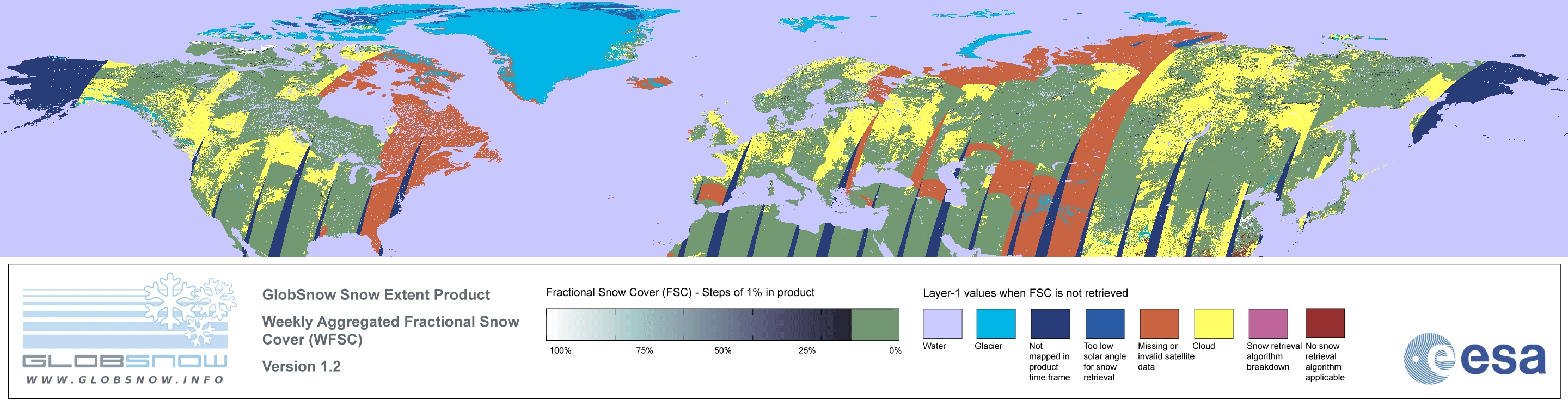1568x406 pixels.
Task: Click the 'Cloud' legend label
Action: pyautogui.click(x=1203, y=346)
